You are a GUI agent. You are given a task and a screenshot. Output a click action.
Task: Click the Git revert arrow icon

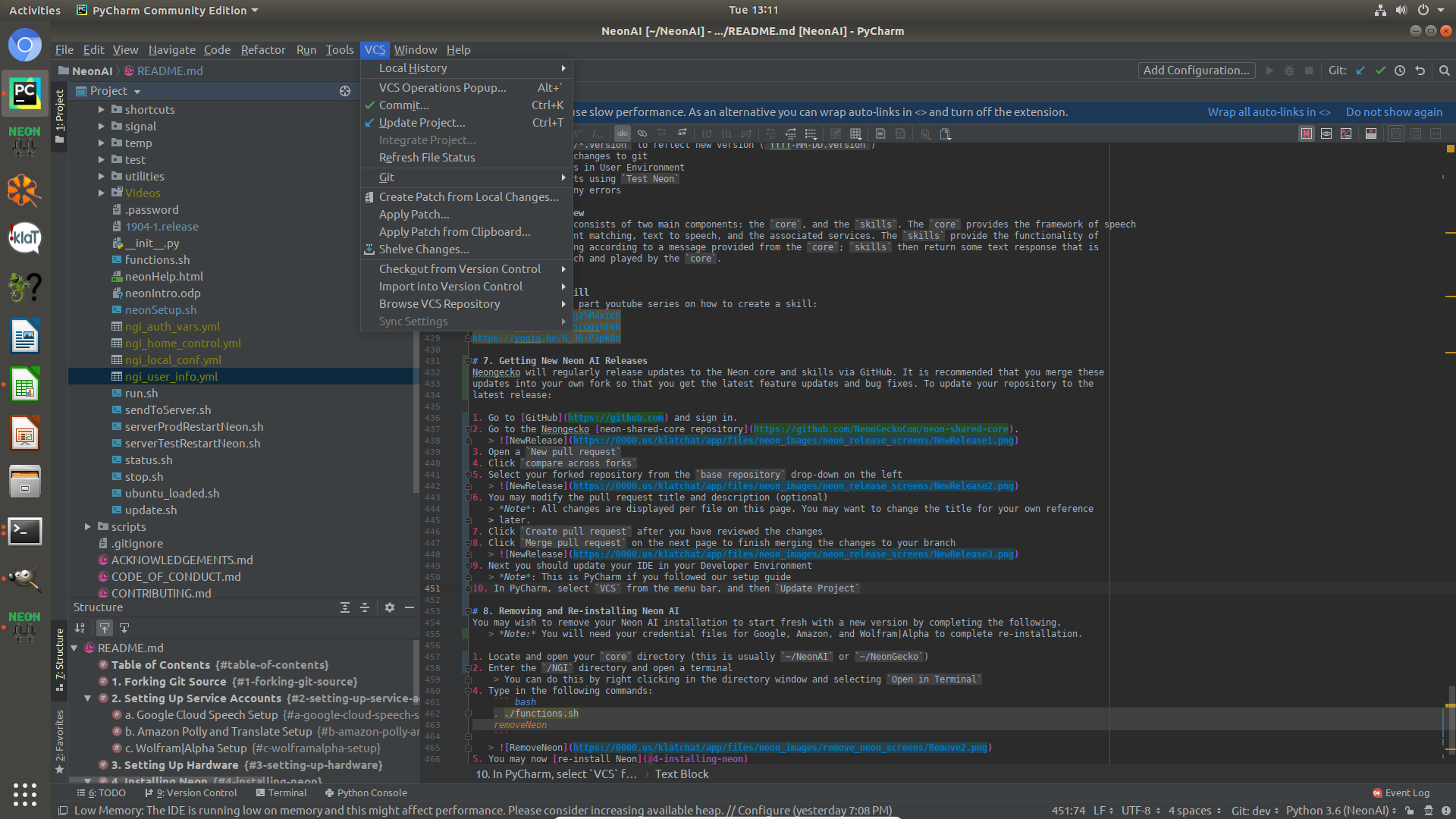pos(1420,71)
